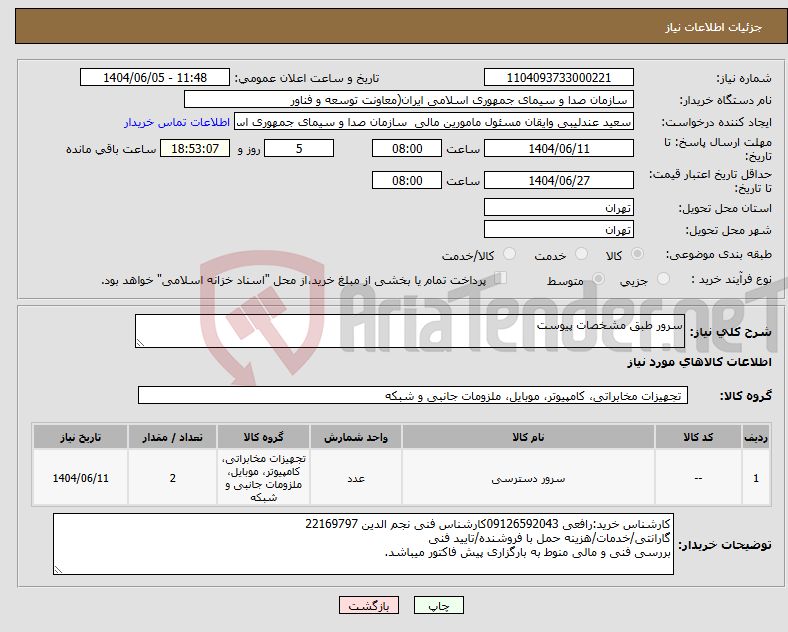Screen dimensions: 788x632
Task: Click the quantity cell showing 2
Action: click(x=172, y=478)
